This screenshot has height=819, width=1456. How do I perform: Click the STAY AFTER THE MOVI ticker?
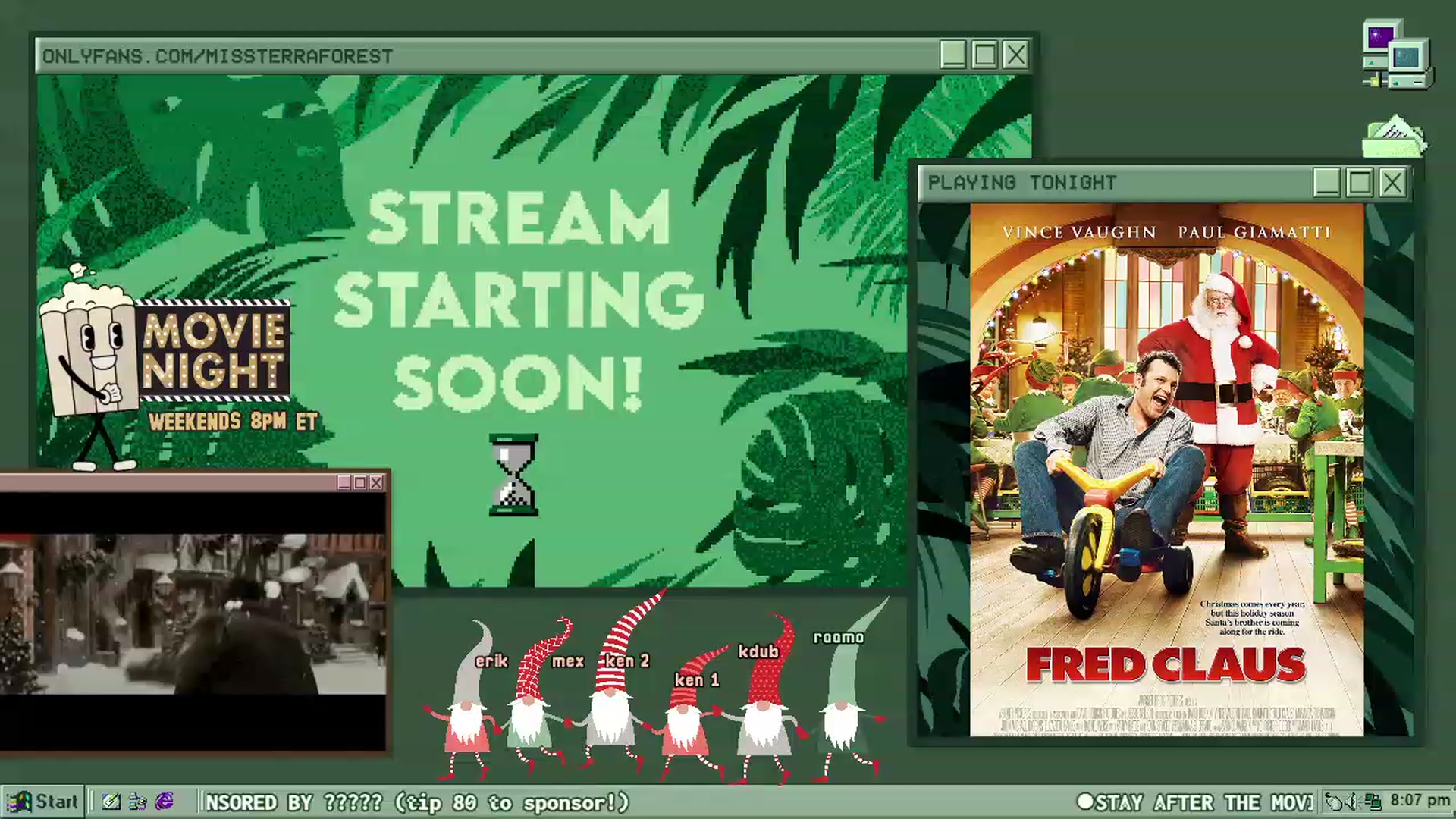1195,802
